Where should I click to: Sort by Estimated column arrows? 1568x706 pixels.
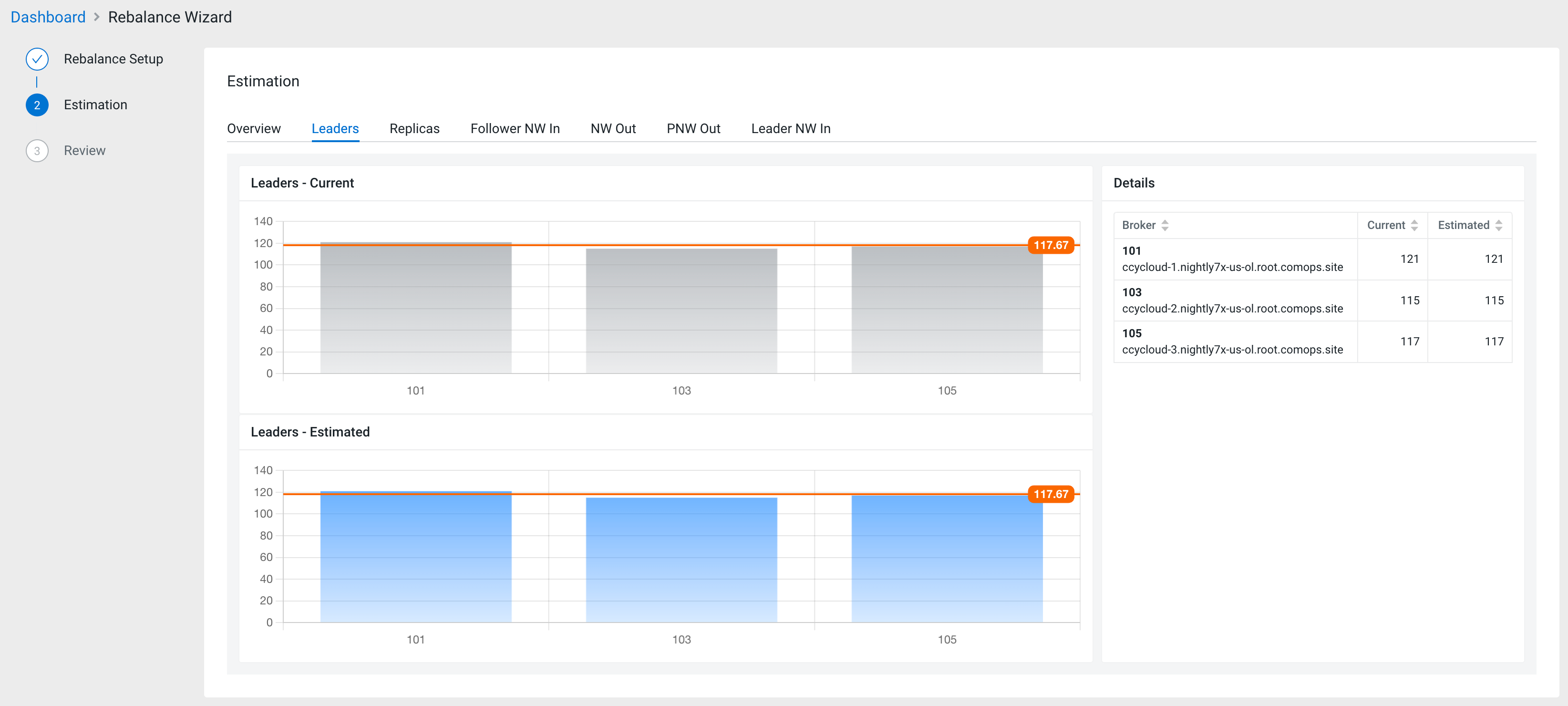click(x=1498, y=225)
